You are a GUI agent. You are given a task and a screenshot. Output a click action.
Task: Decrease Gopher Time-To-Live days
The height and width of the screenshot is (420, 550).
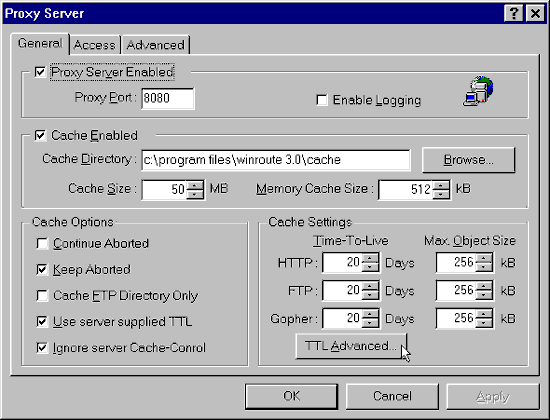coord(370,323)
